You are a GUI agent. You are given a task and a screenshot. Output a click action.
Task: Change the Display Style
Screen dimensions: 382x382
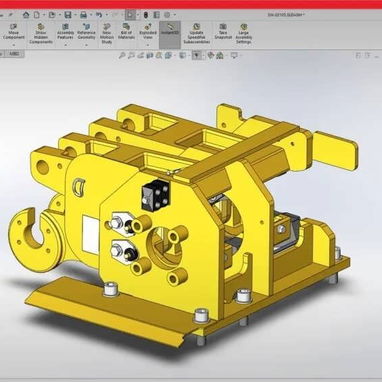182,56
